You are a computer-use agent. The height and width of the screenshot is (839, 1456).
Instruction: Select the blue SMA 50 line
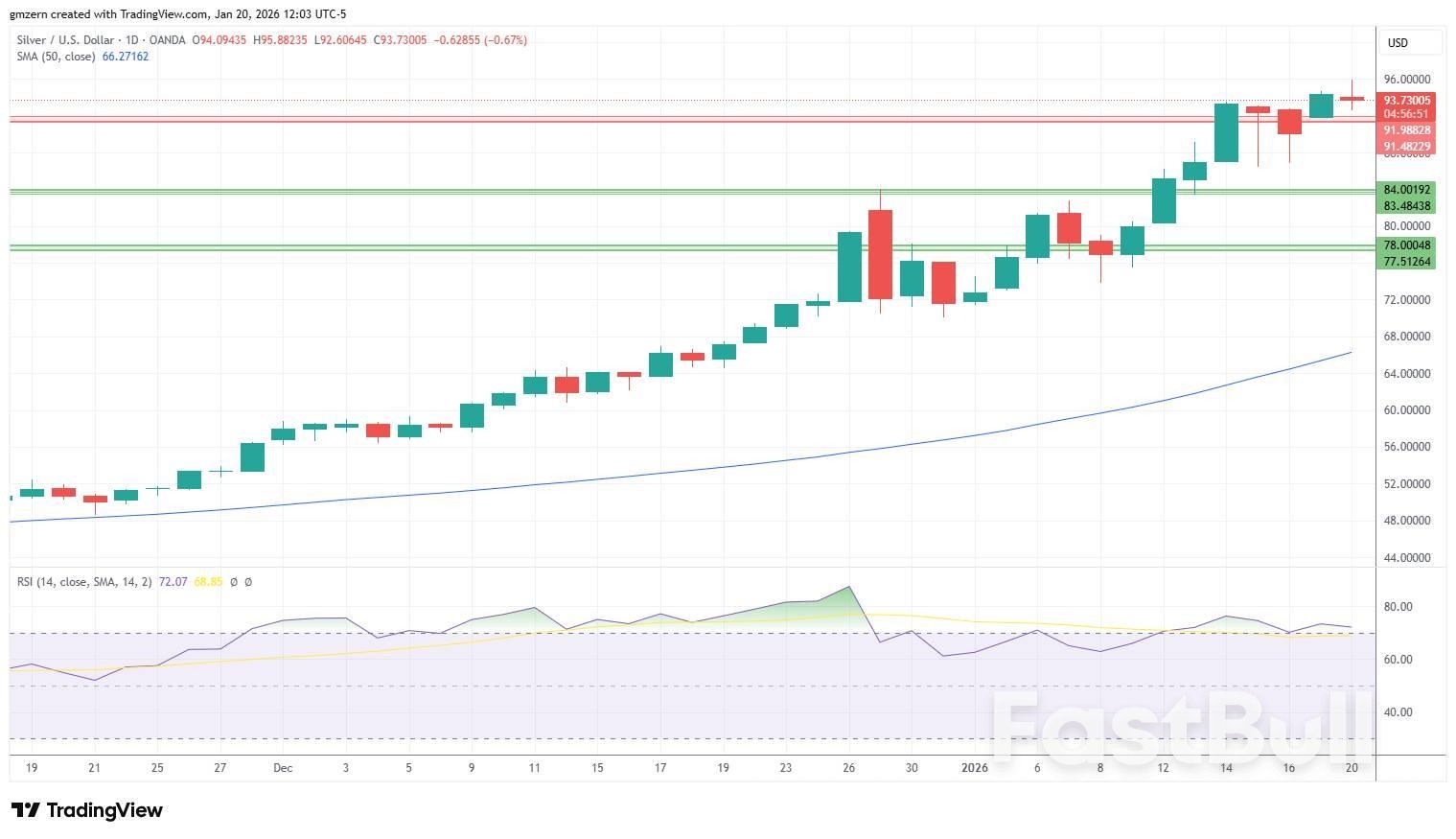pos(671,473)
